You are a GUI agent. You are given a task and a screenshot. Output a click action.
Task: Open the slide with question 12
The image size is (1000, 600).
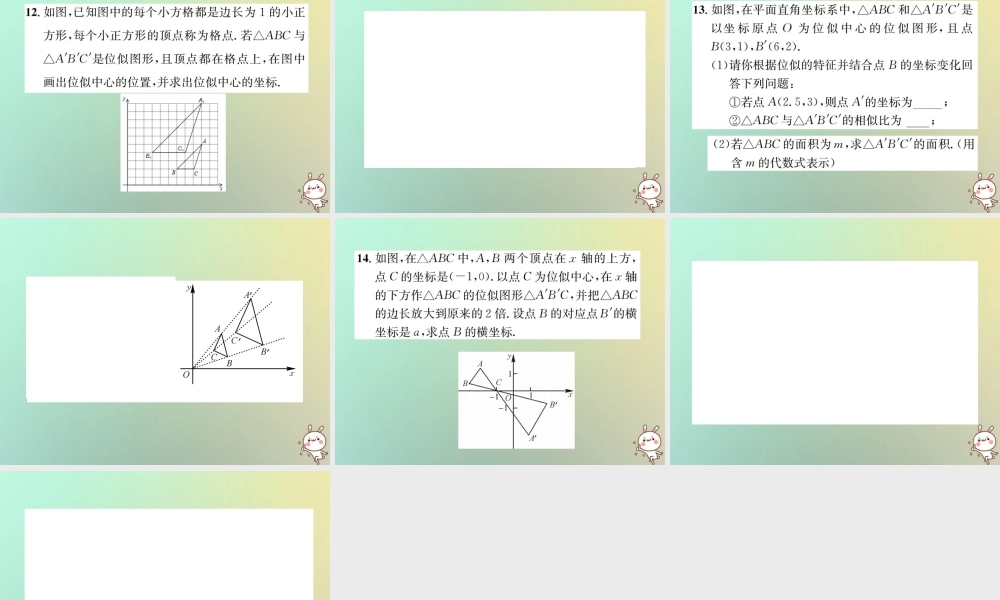(x=165, y=106)
